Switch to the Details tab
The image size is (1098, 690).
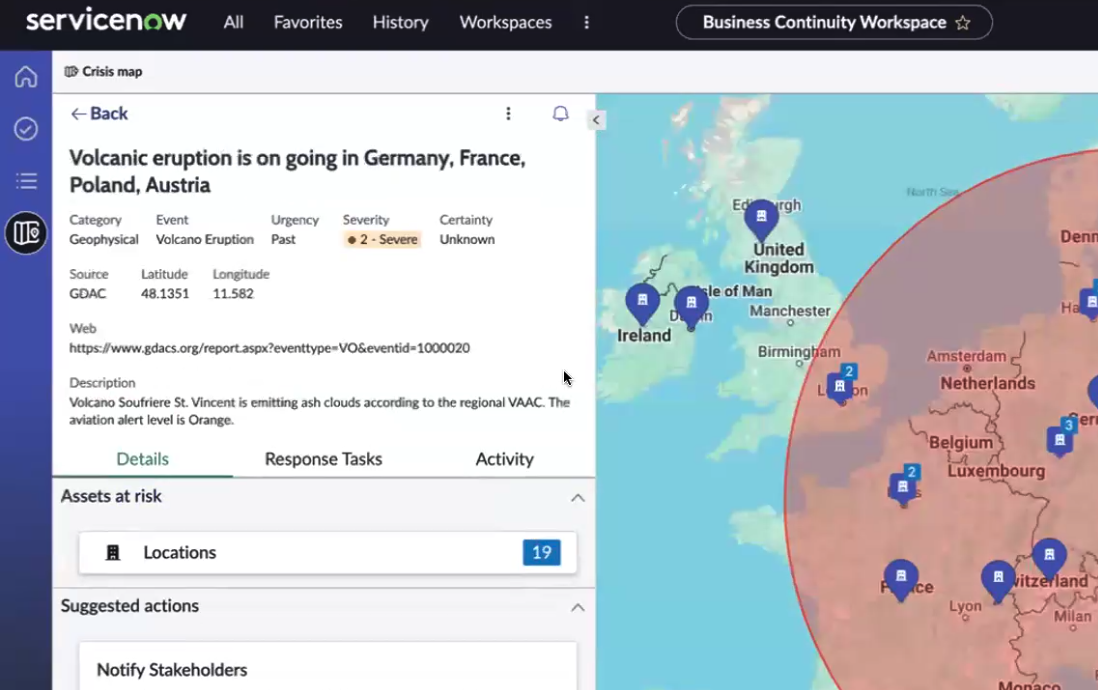142,459
